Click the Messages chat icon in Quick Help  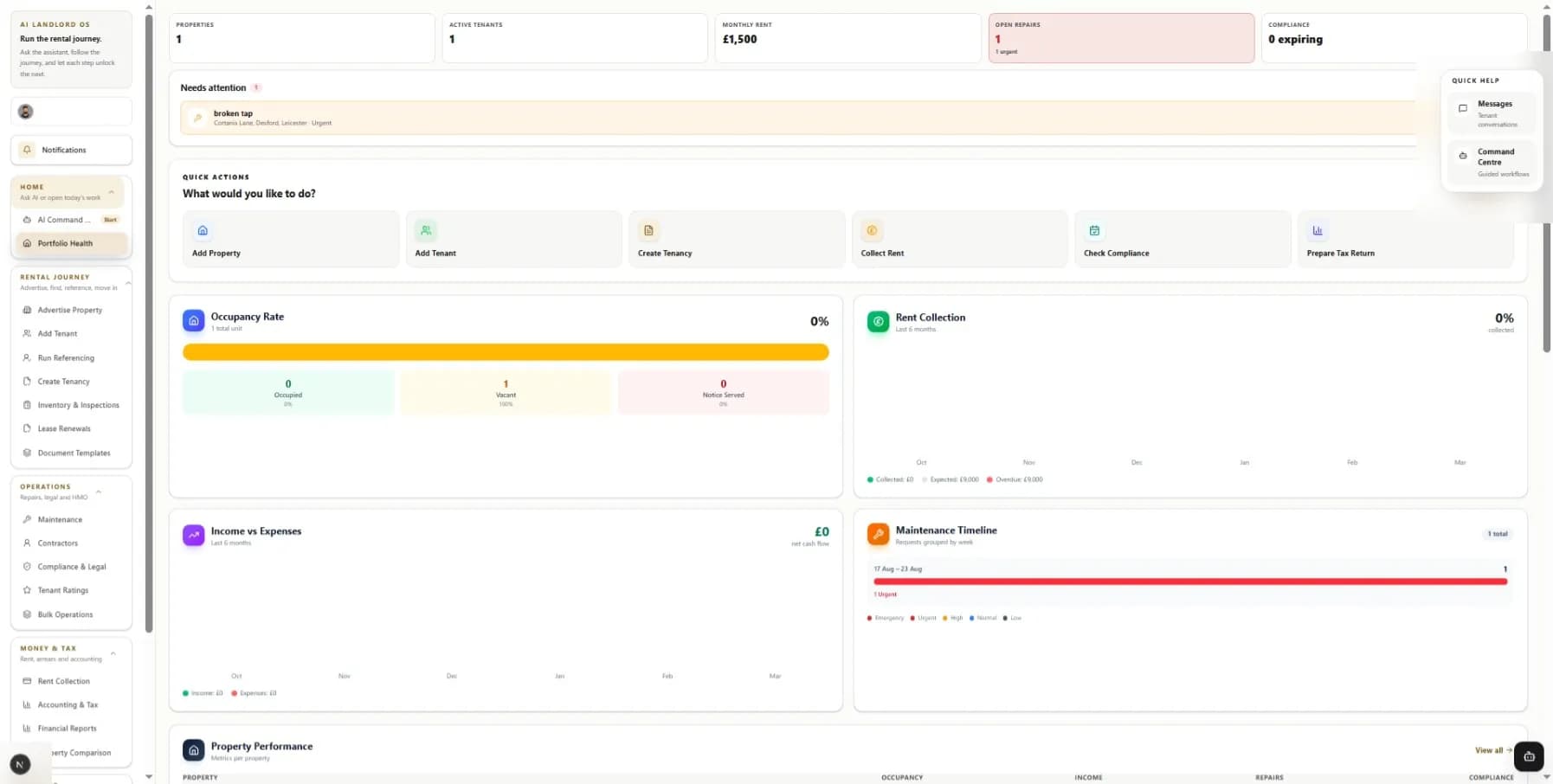pyautogui.click(x=1463, y=108)
